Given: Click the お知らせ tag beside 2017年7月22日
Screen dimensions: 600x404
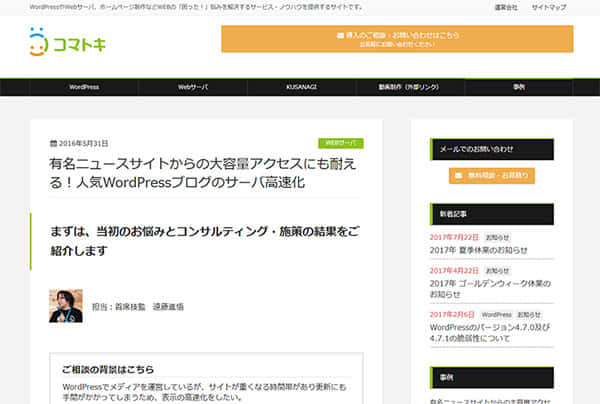Looking at the screenshot, I should click(x=497, y=238).
